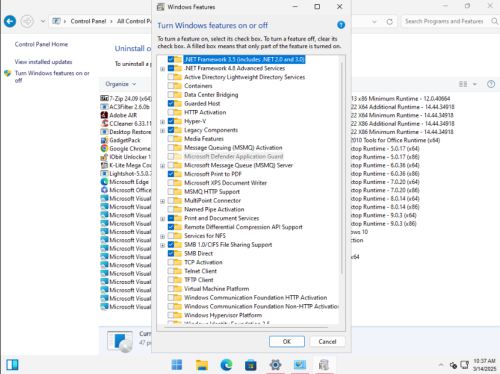Launch Microsoft Edge from taskbar
The image size is (500, 374).
pos(226,365)
